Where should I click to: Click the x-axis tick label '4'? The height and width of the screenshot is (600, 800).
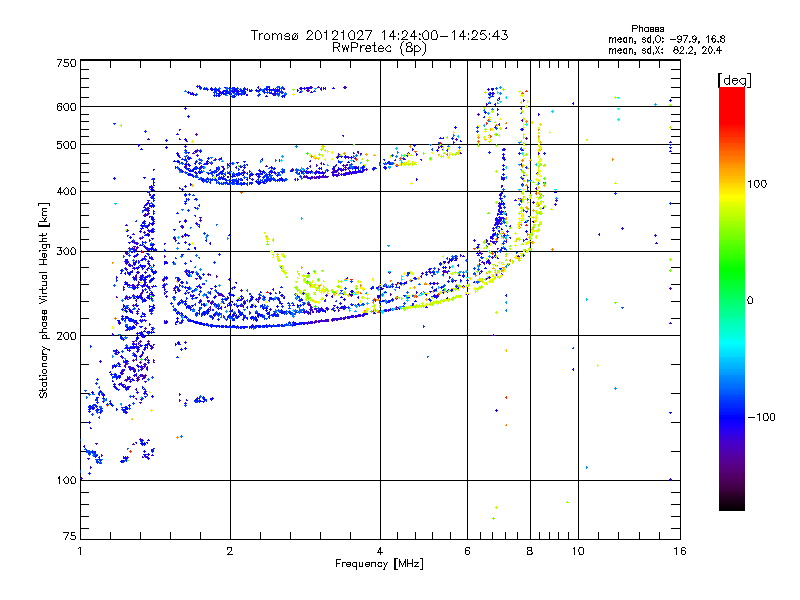(x=380, y=551)
